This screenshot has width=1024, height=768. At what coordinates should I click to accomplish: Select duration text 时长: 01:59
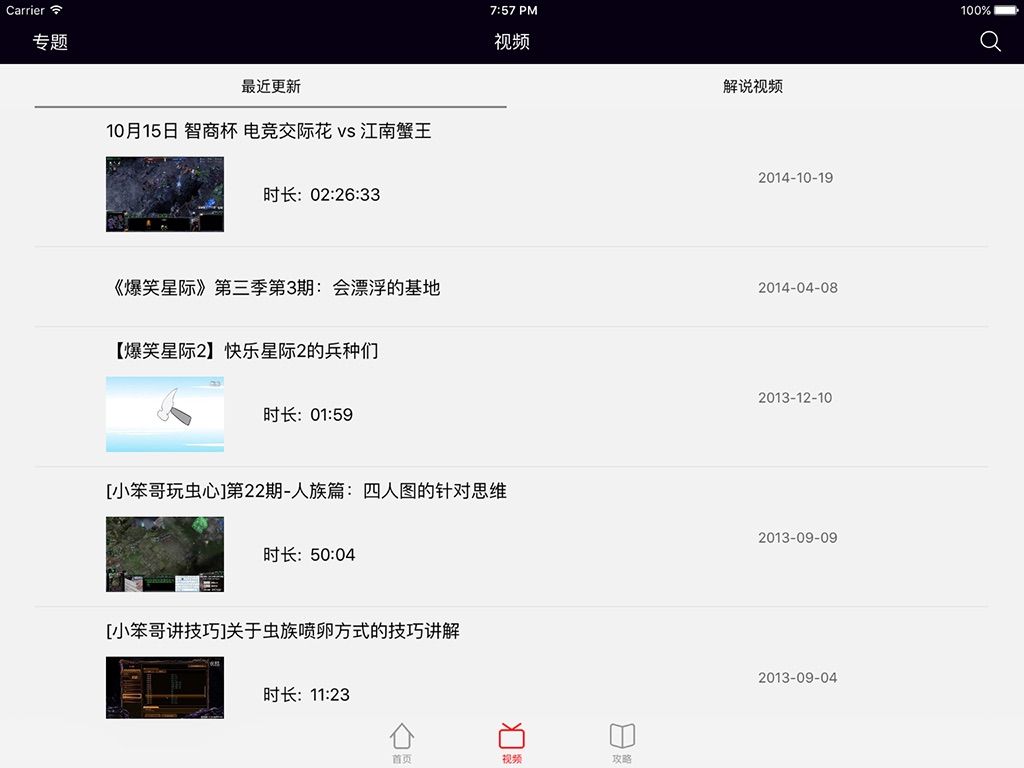[308, 415]
